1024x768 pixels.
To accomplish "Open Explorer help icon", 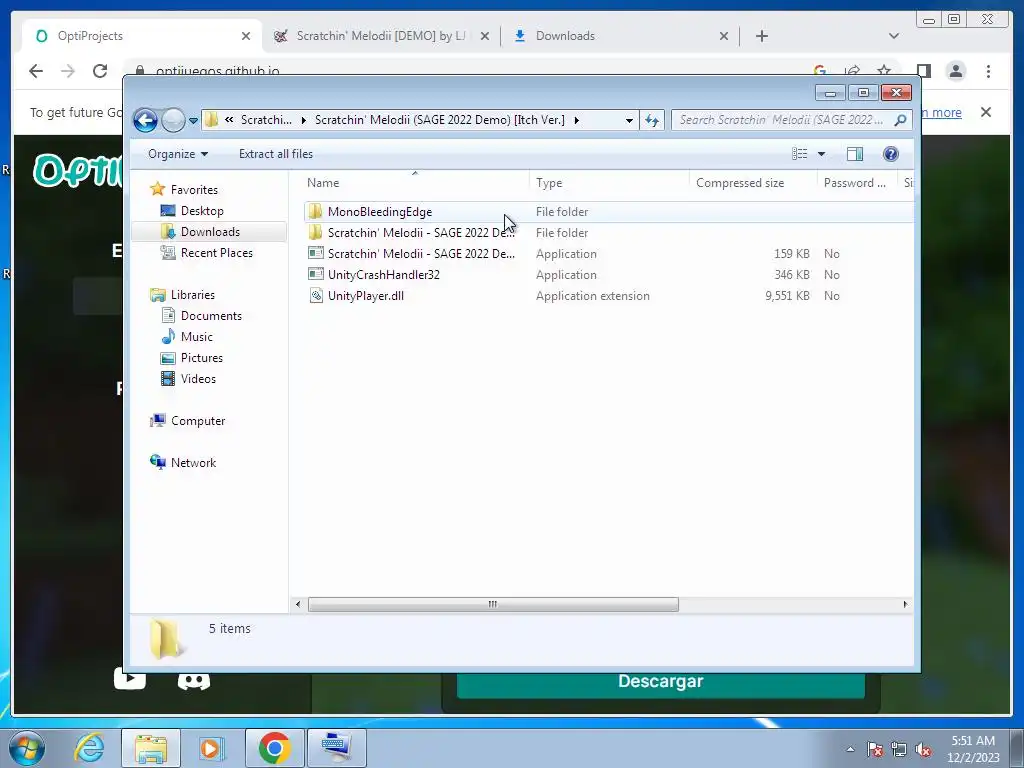I will point(891,154).
